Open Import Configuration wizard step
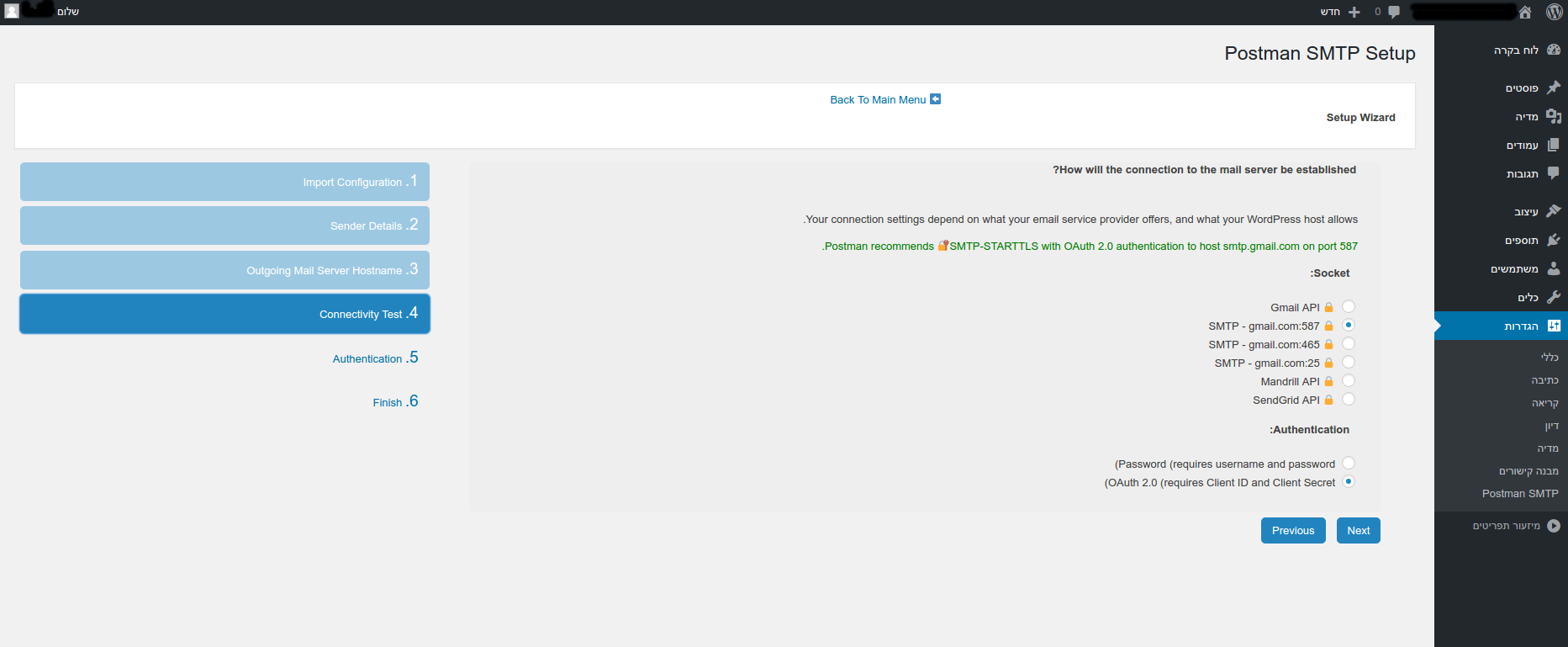 pyautogui.click(x=224, y=182)
